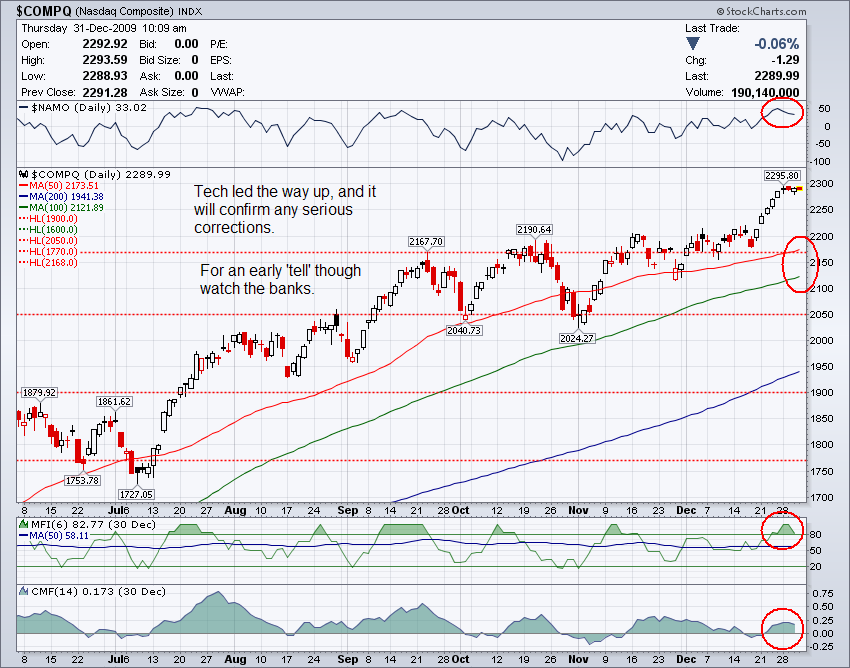This screenshot has width=850, height=668.
Task: Click the P/E label
Action: click(219, 44)
